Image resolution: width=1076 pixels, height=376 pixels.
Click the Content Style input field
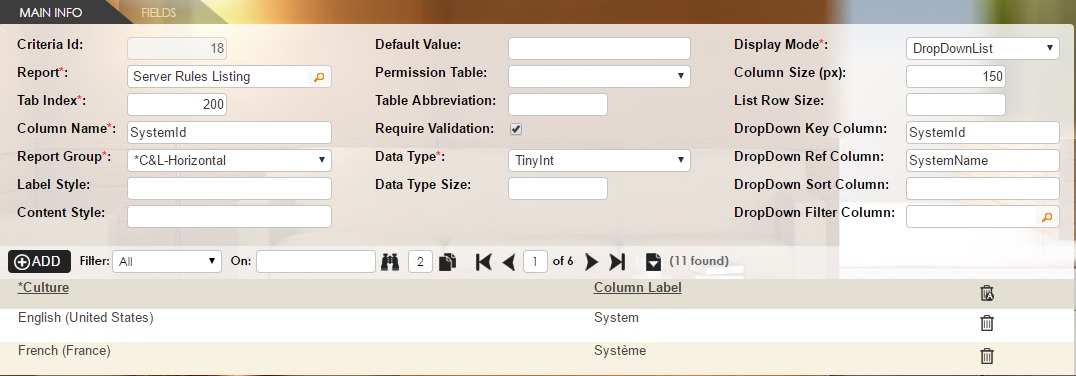pyautogui.click(x=229, y=217)
